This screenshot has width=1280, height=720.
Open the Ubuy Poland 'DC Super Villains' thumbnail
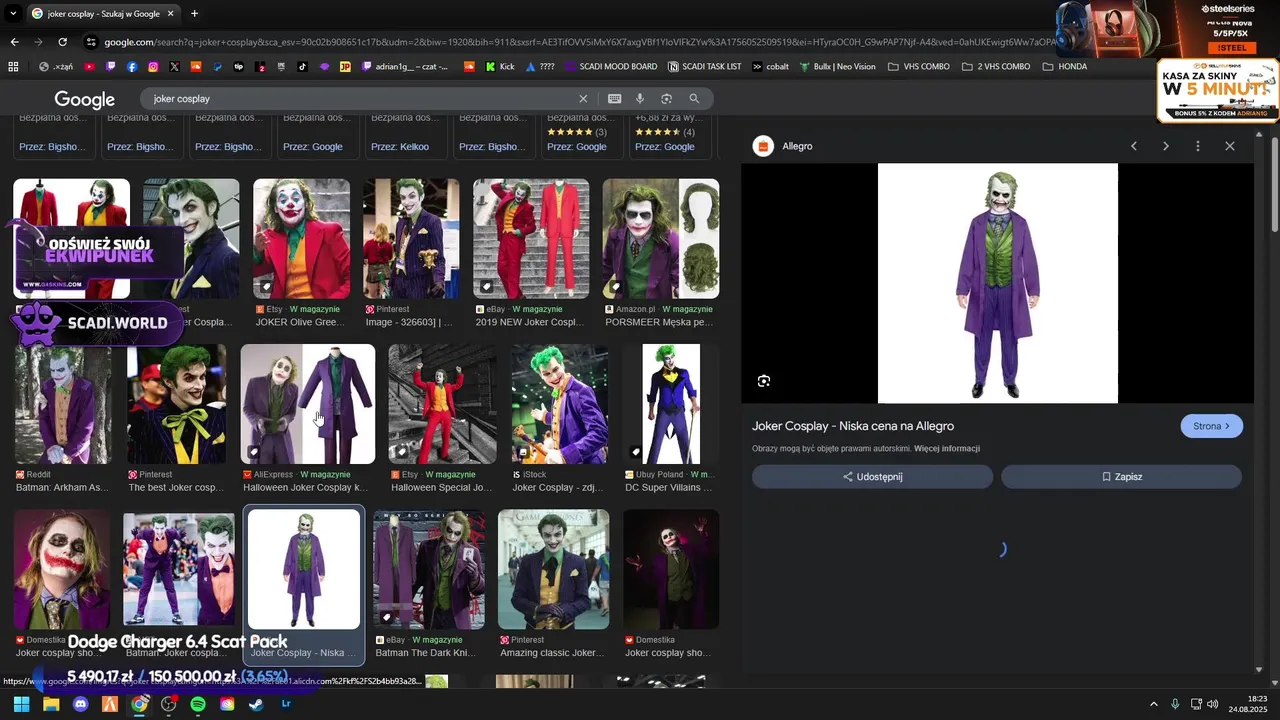(x=671, y=404)
